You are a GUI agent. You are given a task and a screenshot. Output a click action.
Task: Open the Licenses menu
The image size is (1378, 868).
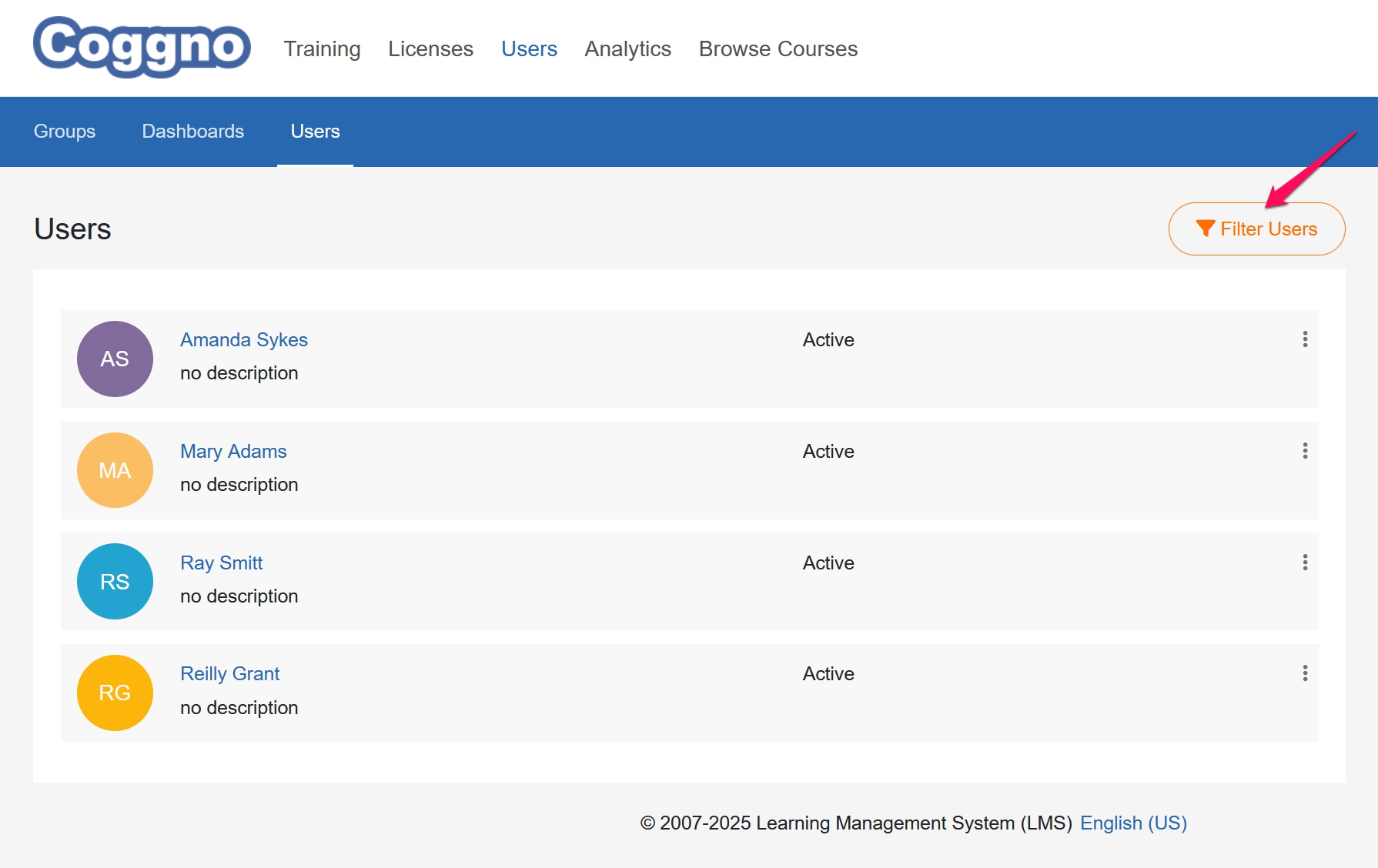[430, 48]
